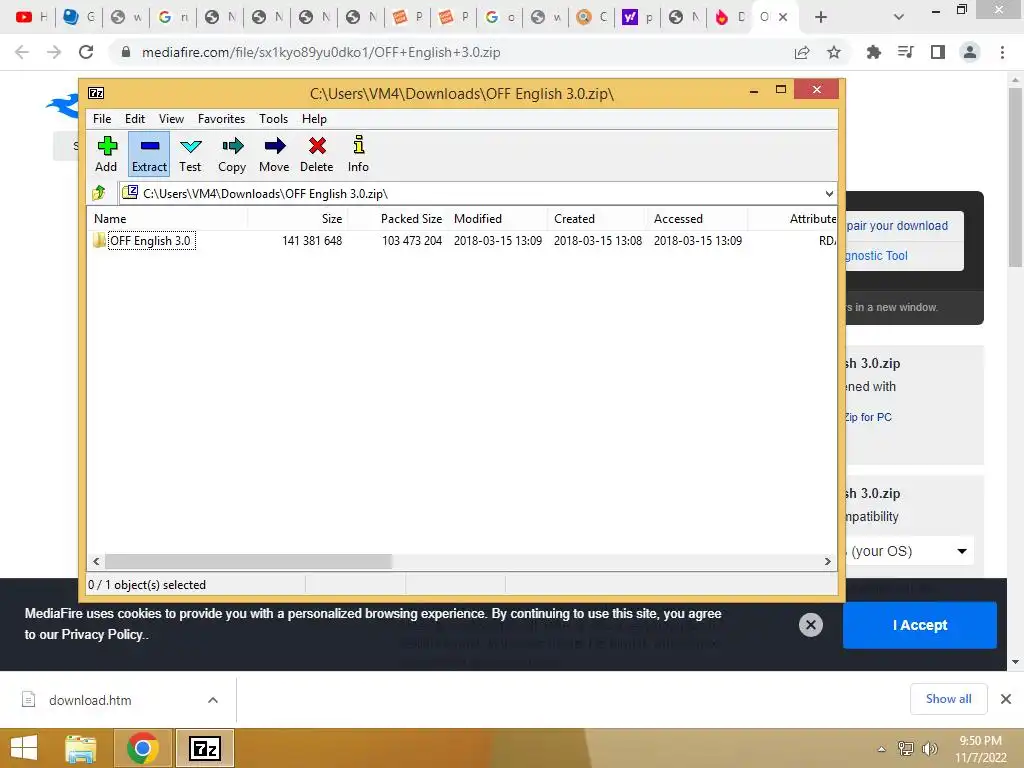
Task: Sort by the Accessed column header
Action: [697, 219]
